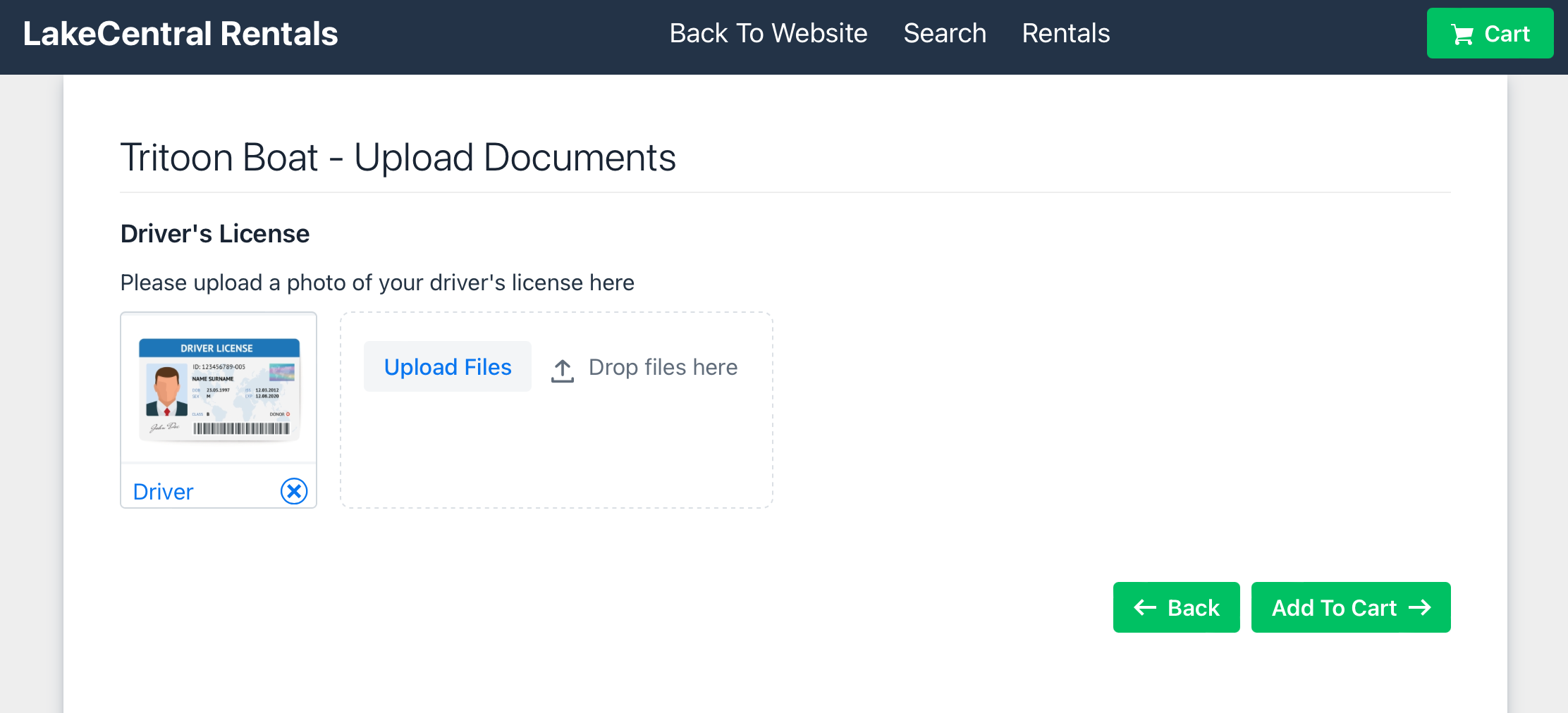This screenshot has width=1568, height=713.
Task: Click the cart icon in the navbar
Action: coord(1463,32)
